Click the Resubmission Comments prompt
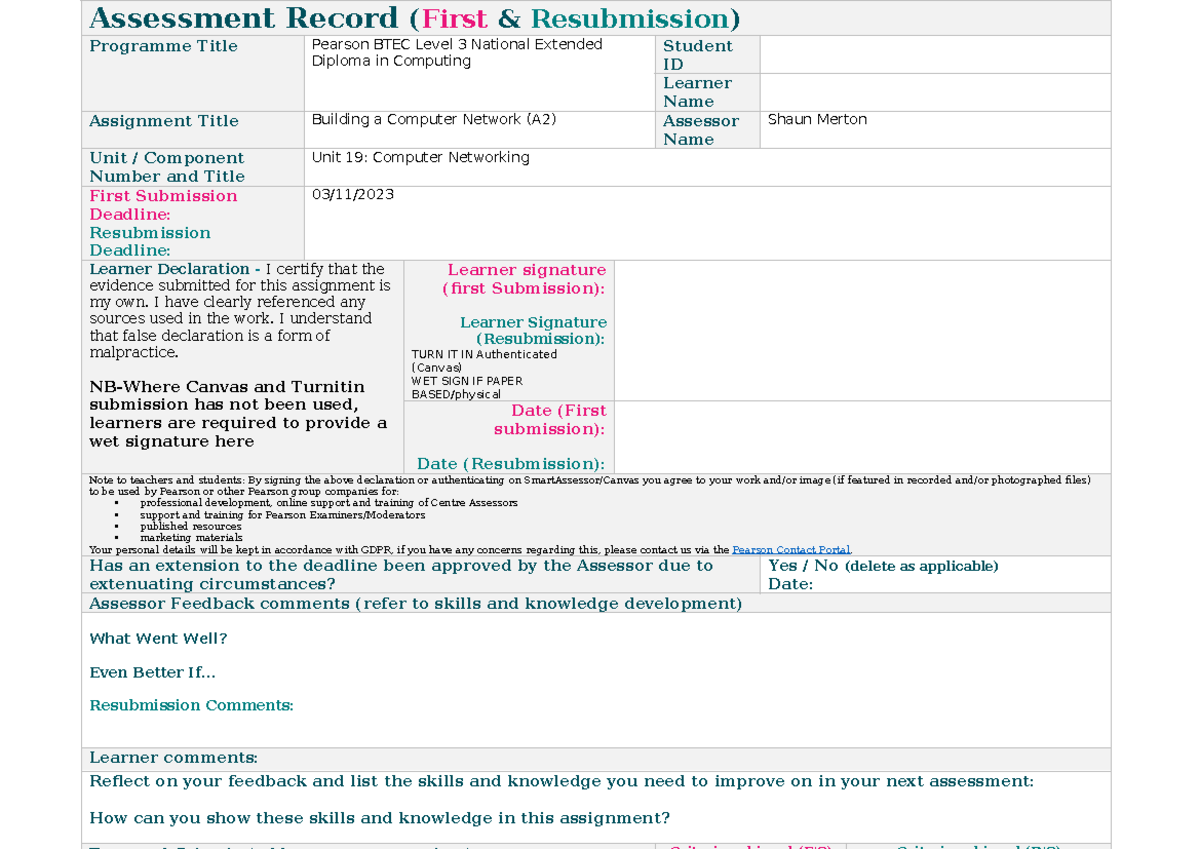The height and width of the screenshot is (849, 1200). coord(191,705)
